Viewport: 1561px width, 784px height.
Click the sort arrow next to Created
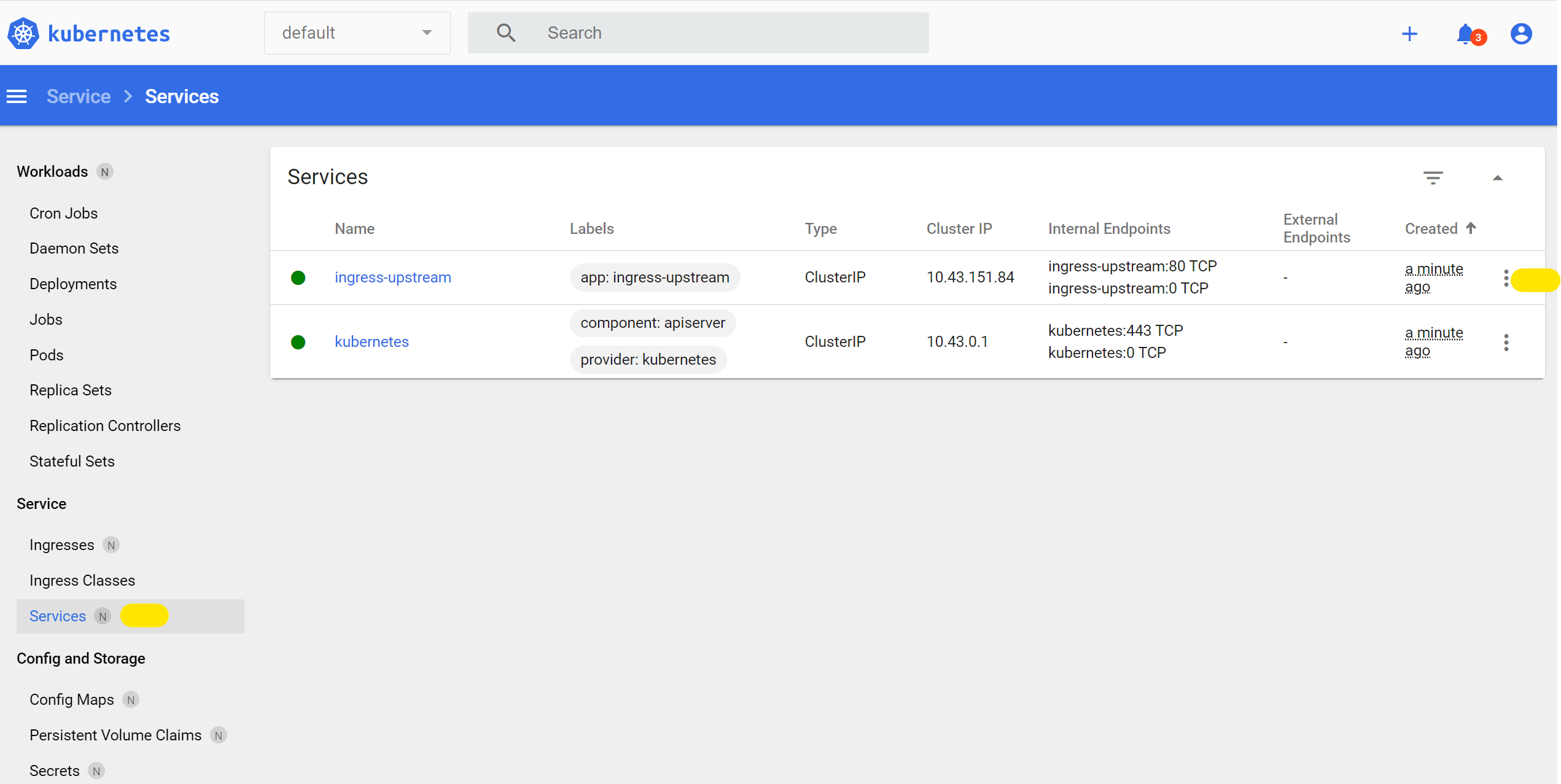point(1471,228)
